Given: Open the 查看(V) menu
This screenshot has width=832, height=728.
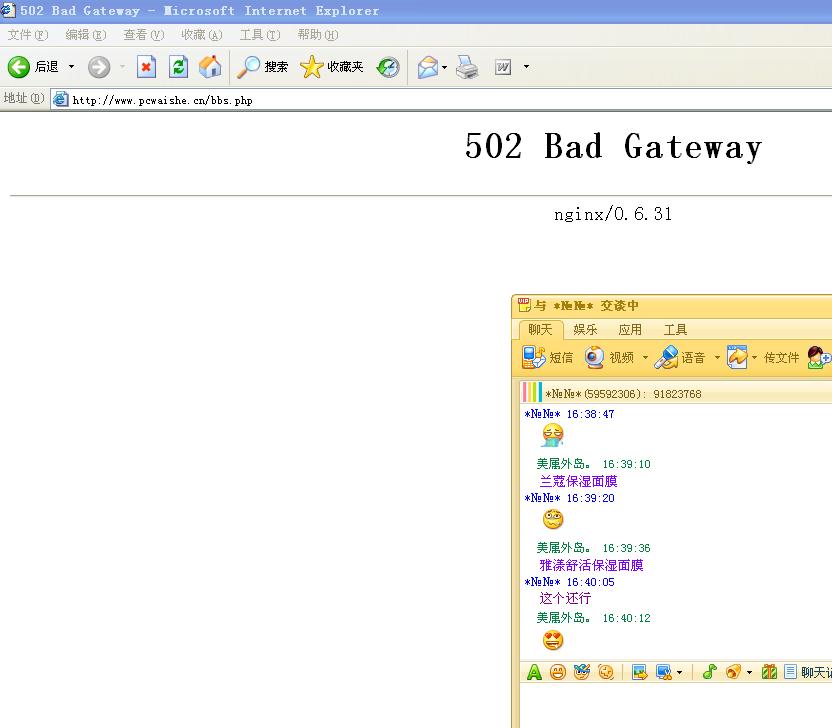Looking at the screenshot, I should click(144, 35).
